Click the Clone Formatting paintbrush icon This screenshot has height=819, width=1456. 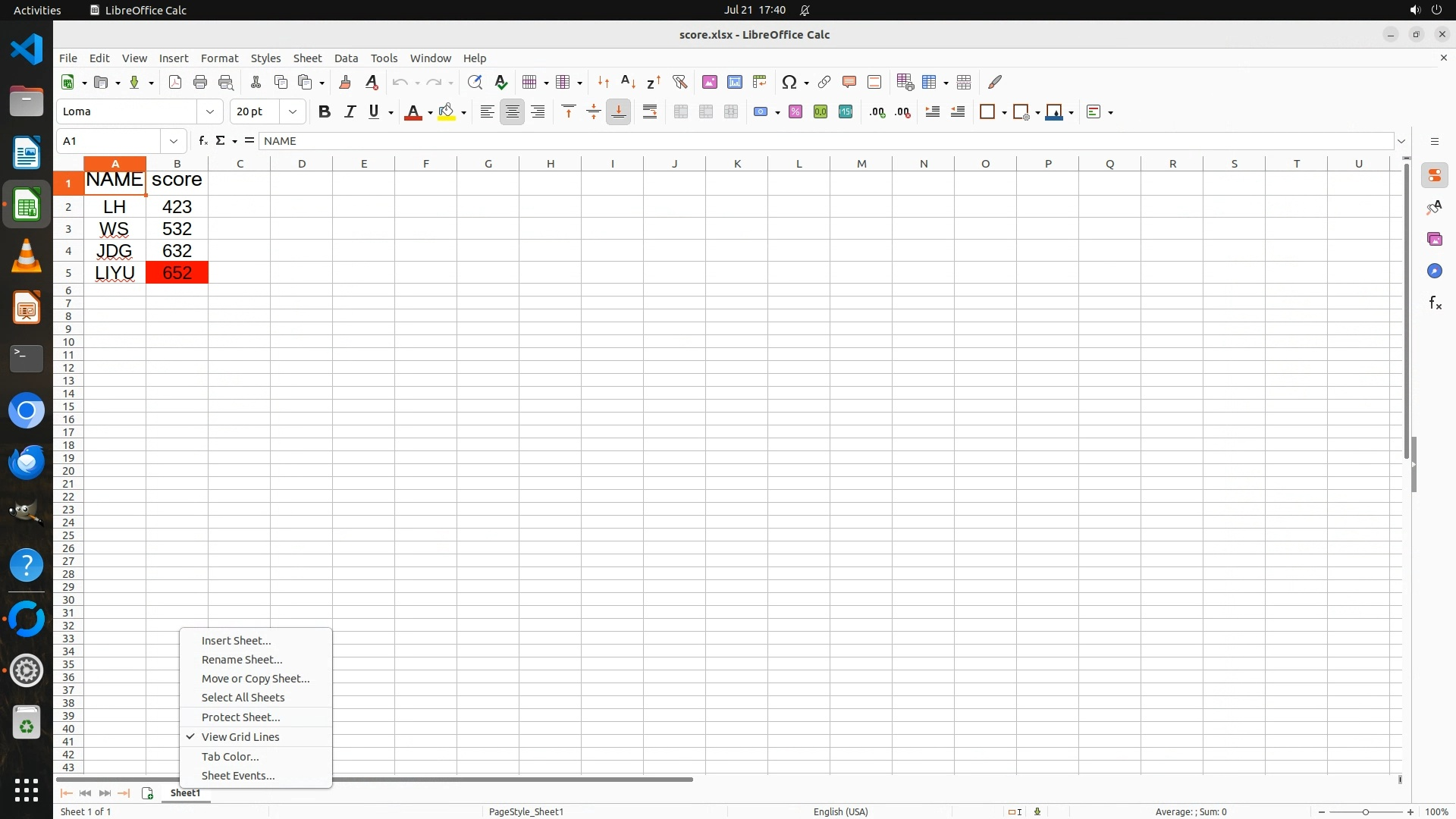(x=345, y=82)
